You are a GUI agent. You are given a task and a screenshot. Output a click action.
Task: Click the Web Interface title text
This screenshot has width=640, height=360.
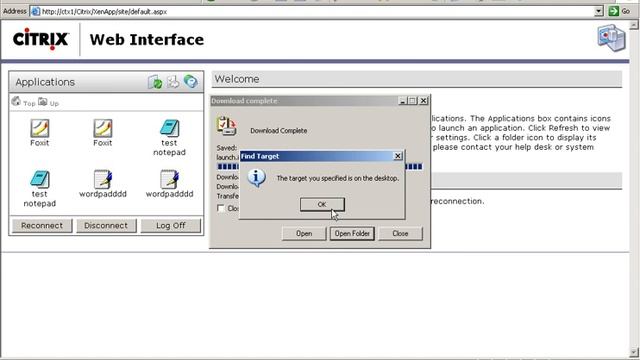(147, 40)
